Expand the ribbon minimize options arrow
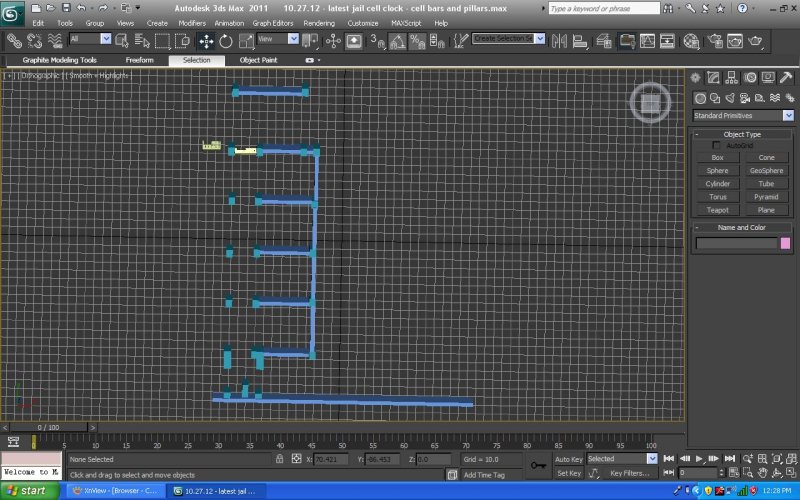The width and height of the screenshot is (800, 500). pos(319,60)
